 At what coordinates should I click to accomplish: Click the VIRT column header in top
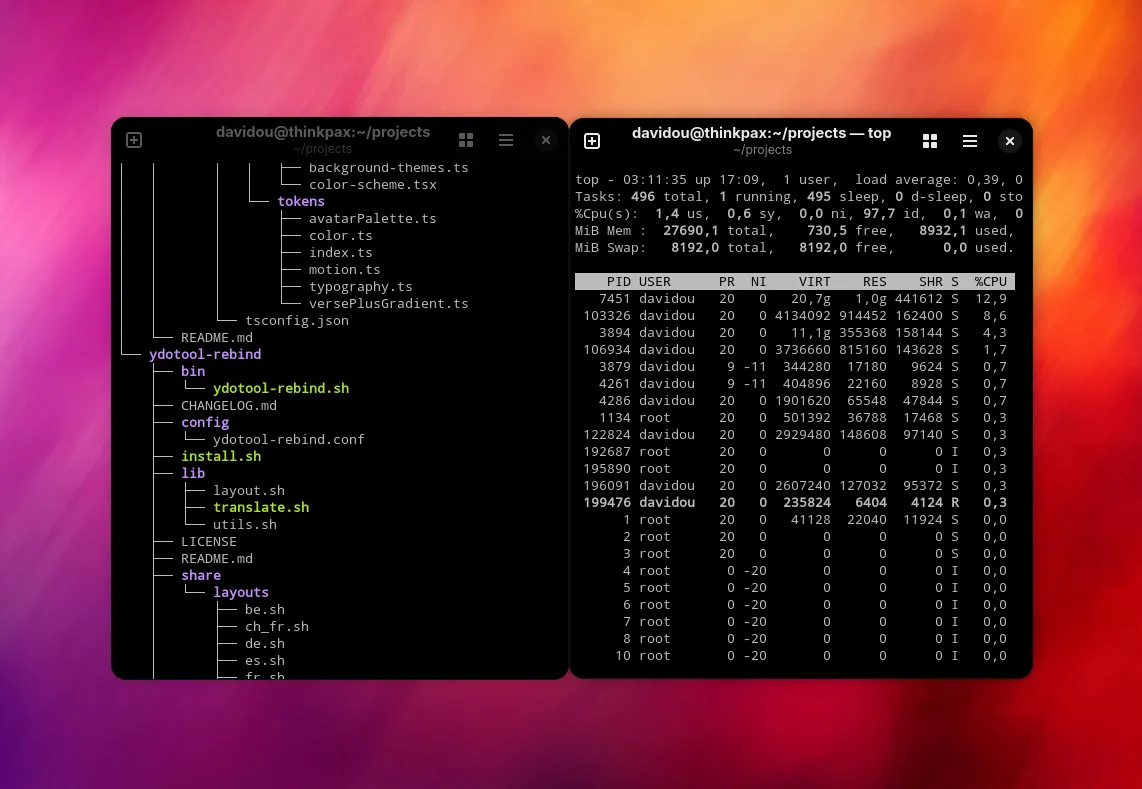coord(814,281)
